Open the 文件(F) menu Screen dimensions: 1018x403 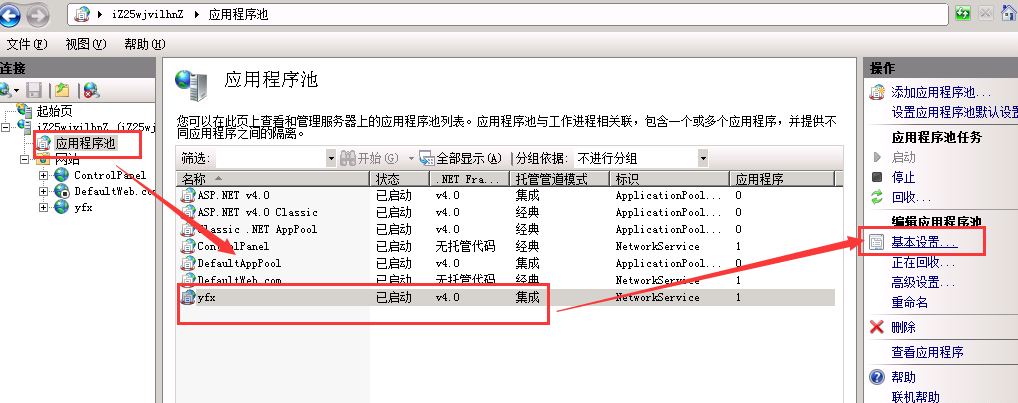[27, 44]
